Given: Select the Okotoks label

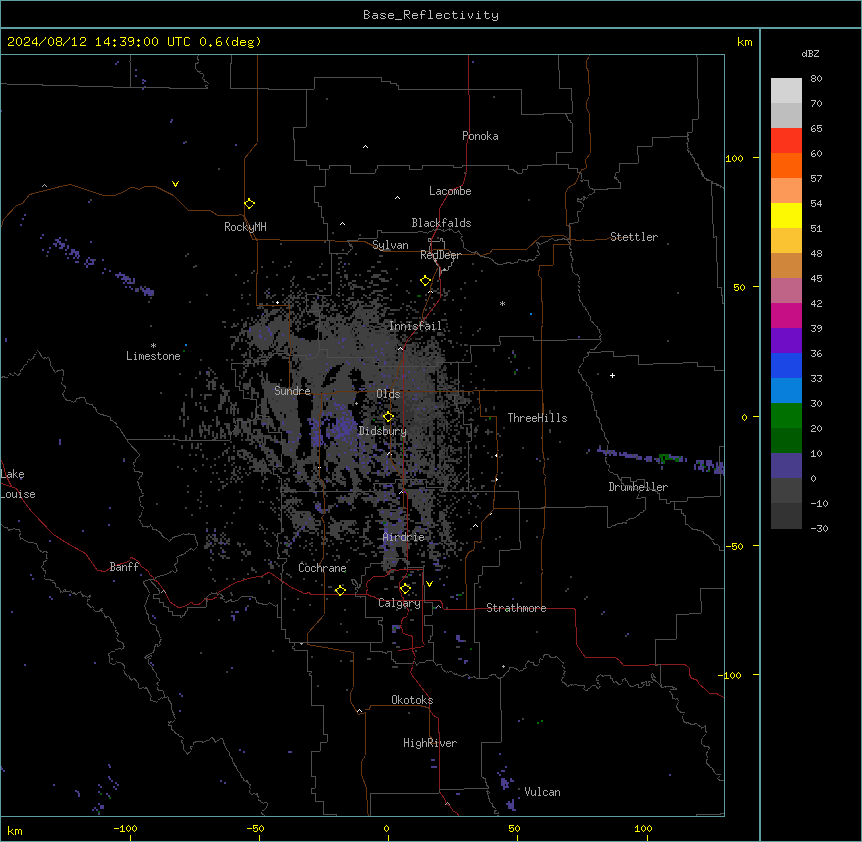Looking at the screenshot, I should click(x=412, y=700).
